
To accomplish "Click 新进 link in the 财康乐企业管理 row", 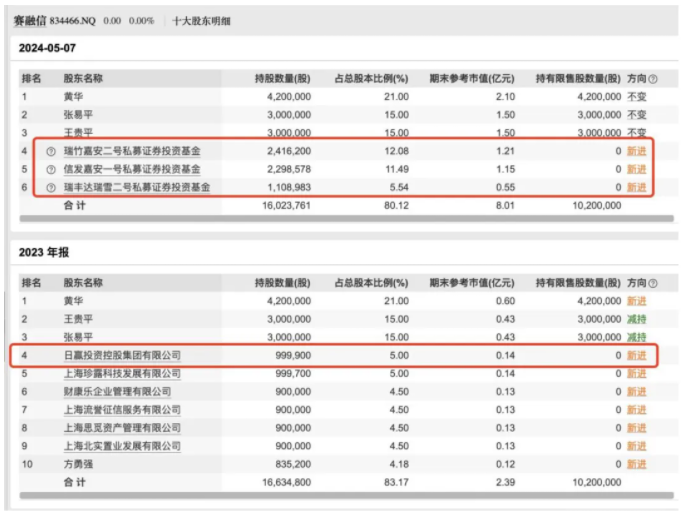I will point(637,392).
